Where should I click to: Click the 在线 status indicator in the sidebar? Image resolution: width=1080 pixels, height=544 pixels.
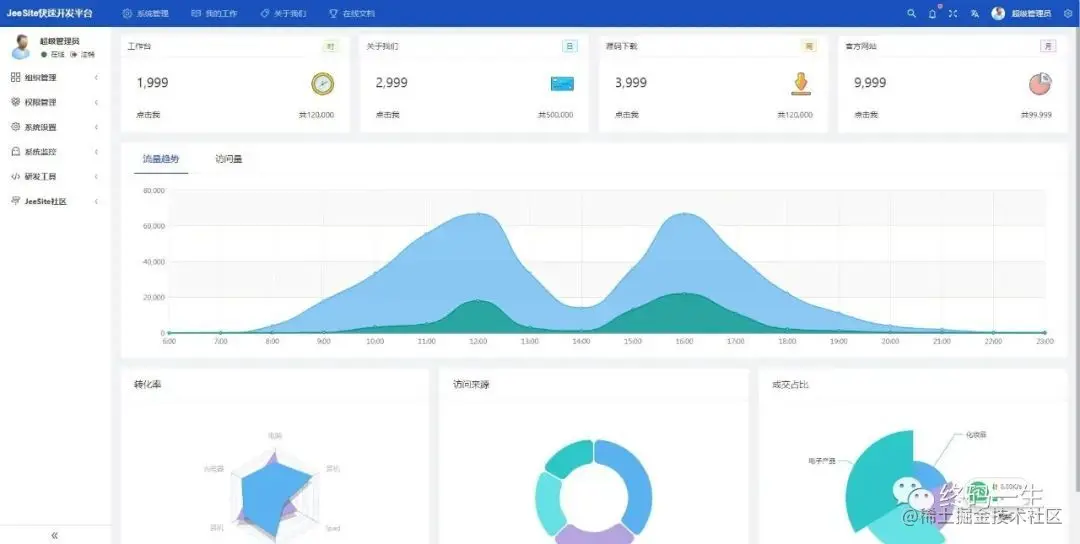[x=53, y=54]
